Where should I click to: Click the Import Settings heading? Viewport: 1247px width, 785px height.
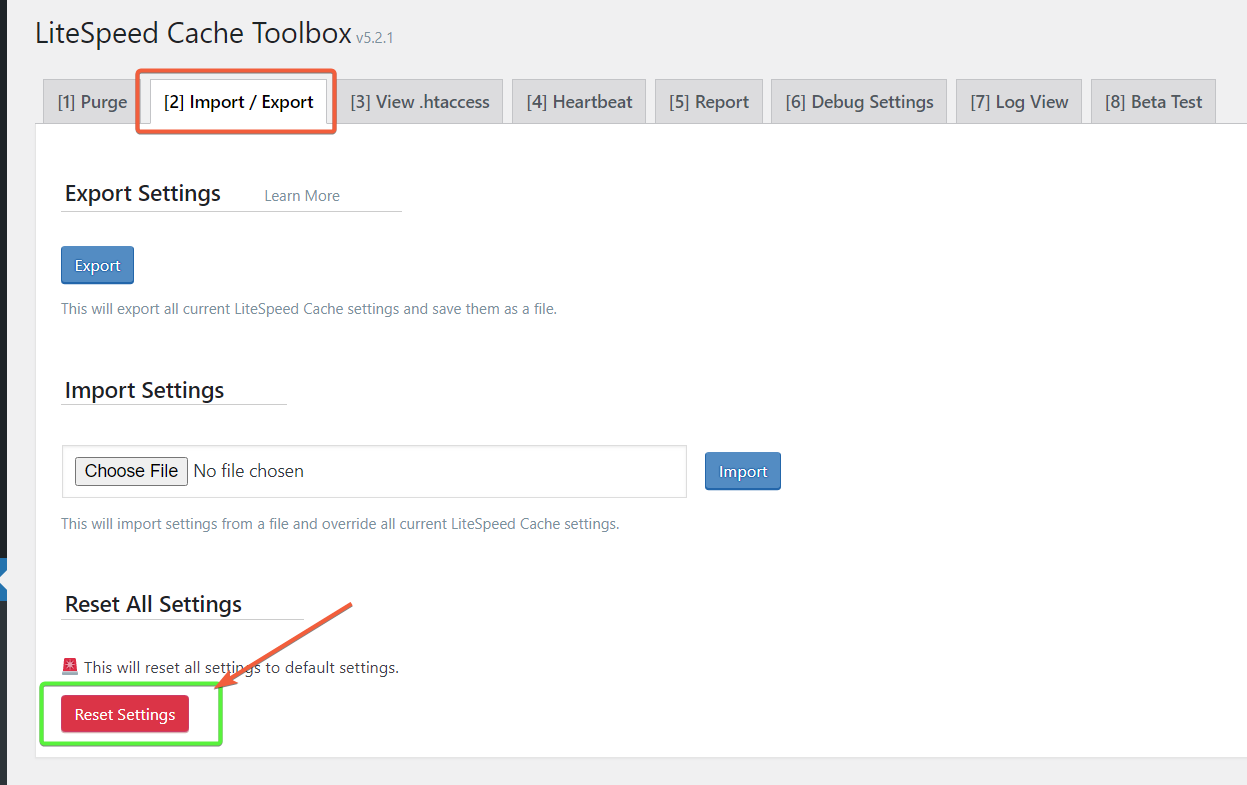145,390
